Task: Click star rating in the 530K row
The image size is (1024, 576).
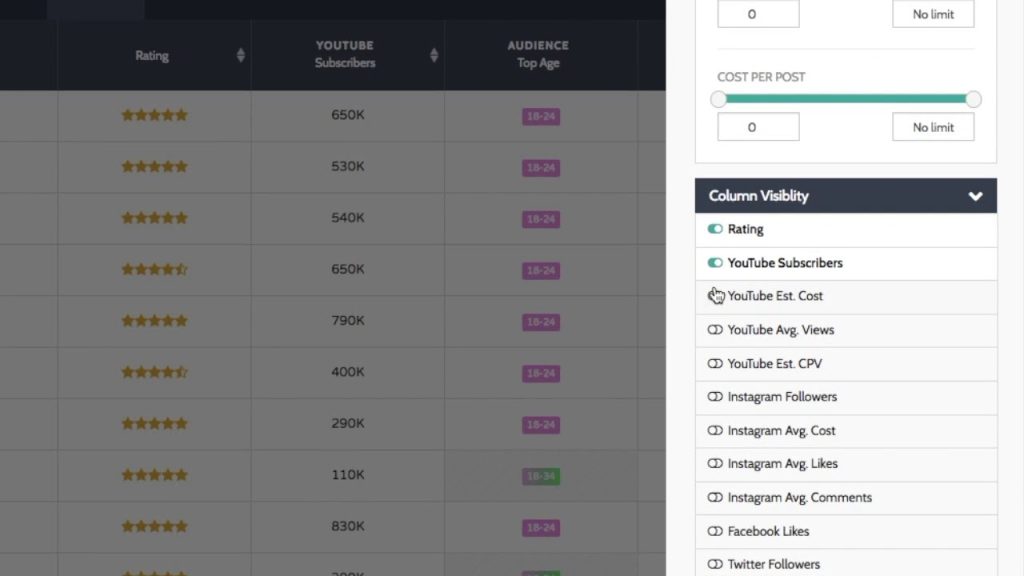Action: (x=154, y=167)
